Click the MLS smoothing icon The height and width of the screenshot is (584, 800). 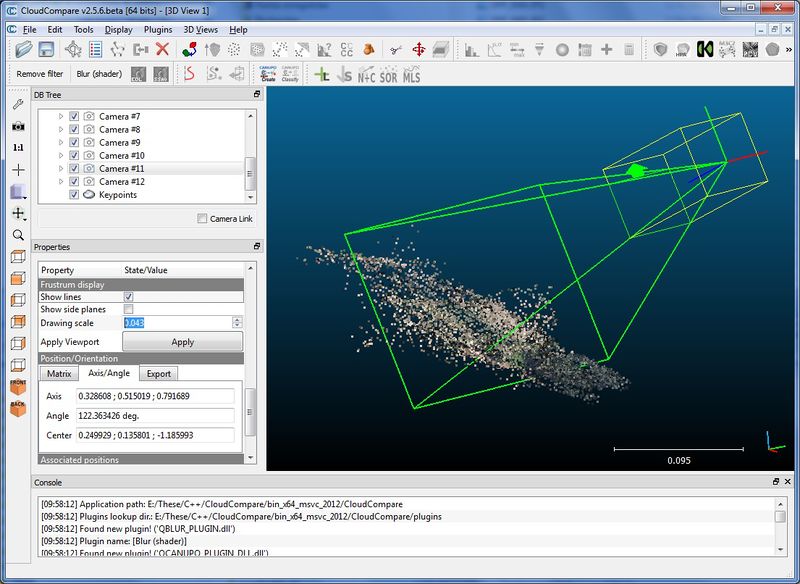click(x=411, y=75)
